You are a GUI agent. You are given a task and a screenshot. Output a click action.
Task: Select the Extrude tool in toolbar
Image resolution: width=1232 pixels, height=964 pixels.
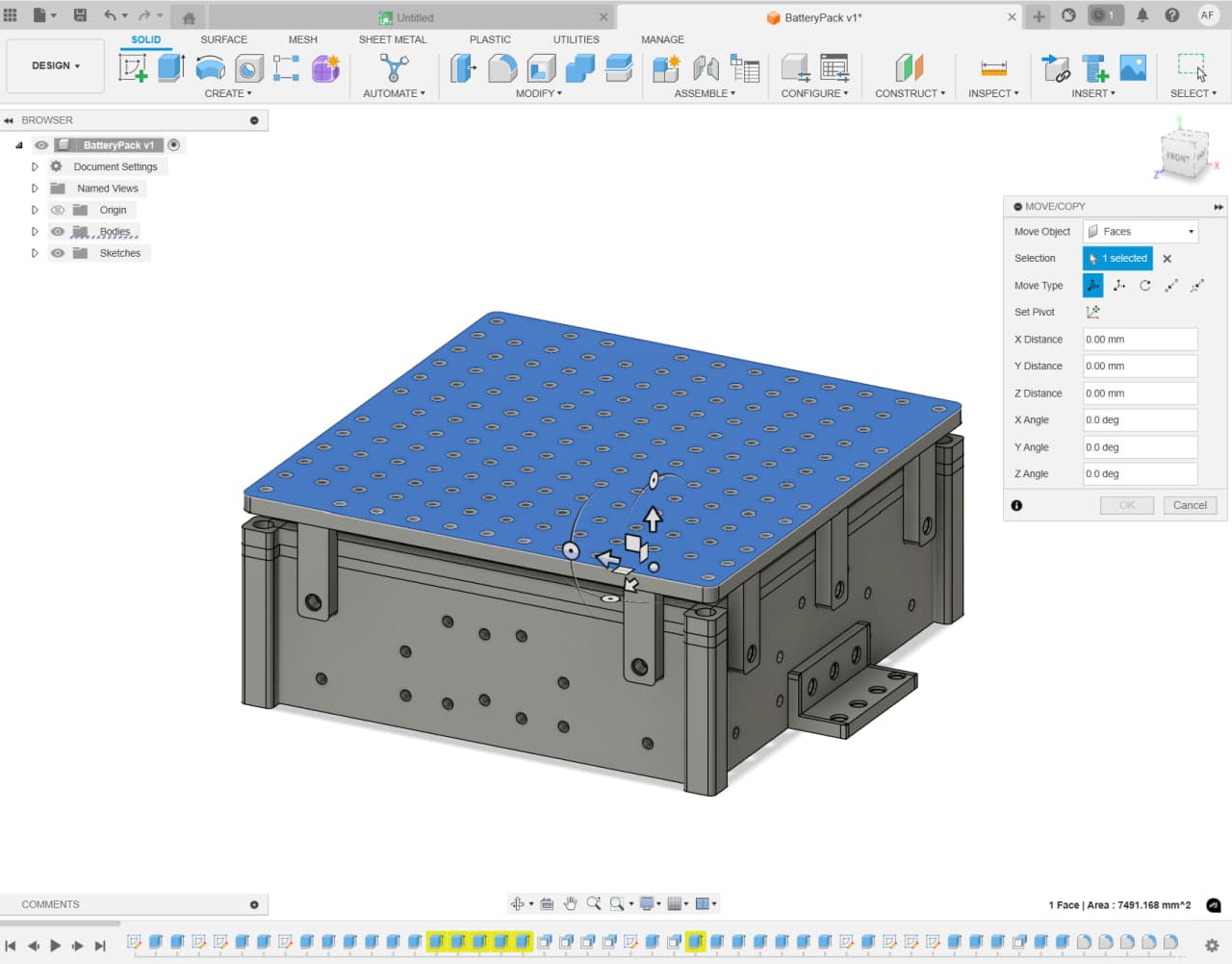[x=171, y=68]
